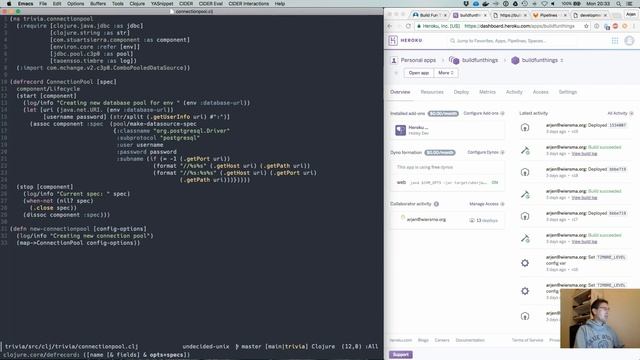640x360 pixels.
Task: Open the CIDER Interactions menu
Action: 249,4
